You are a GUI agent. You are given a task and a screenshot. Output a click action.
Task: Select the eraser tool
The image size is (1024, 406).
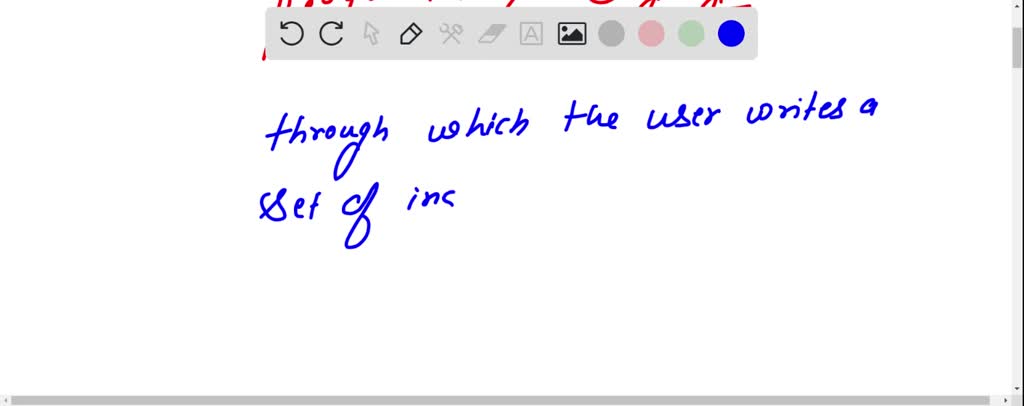tap(492, 33)
